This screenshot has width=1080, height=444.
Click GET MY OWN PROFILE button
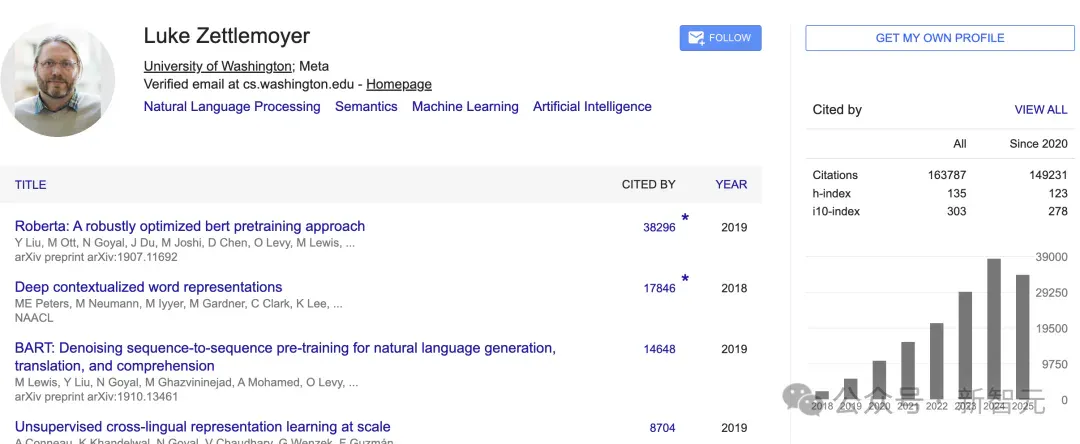[939, 38]
